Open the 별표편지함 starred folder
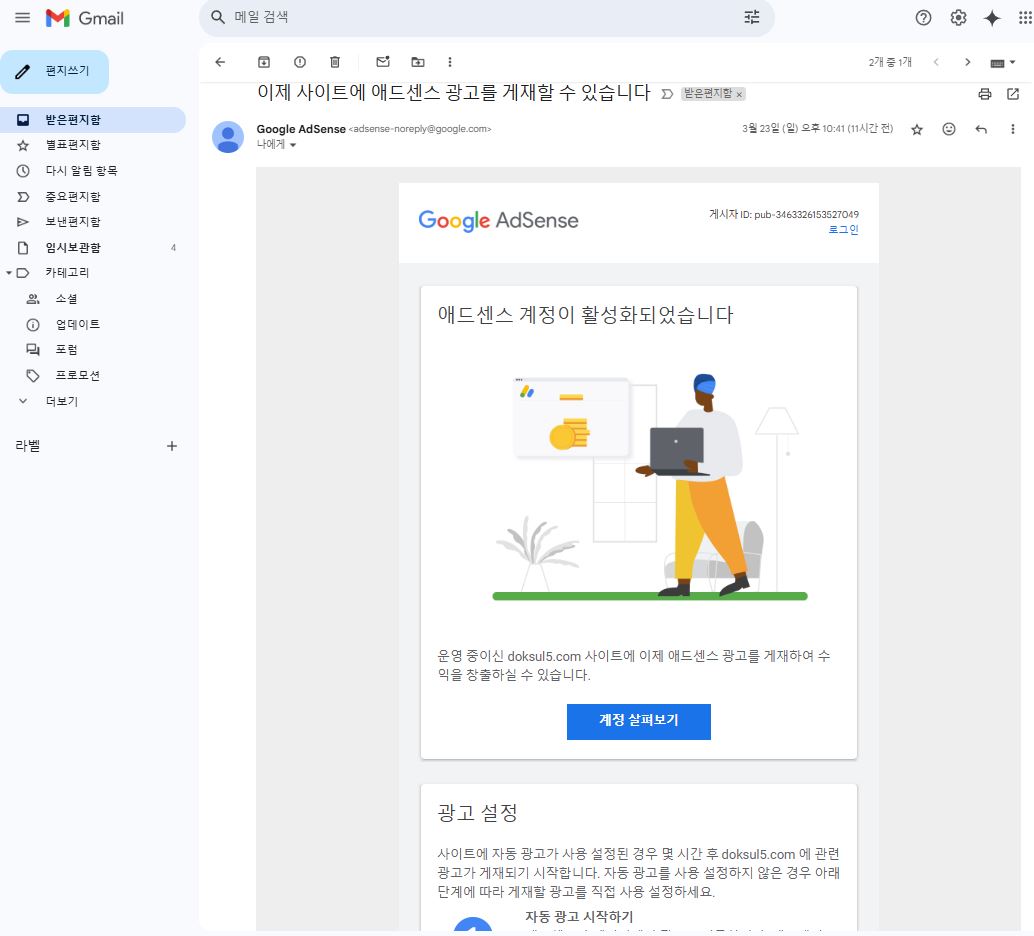Screen dimensions: 1034x936 [92, 145]
